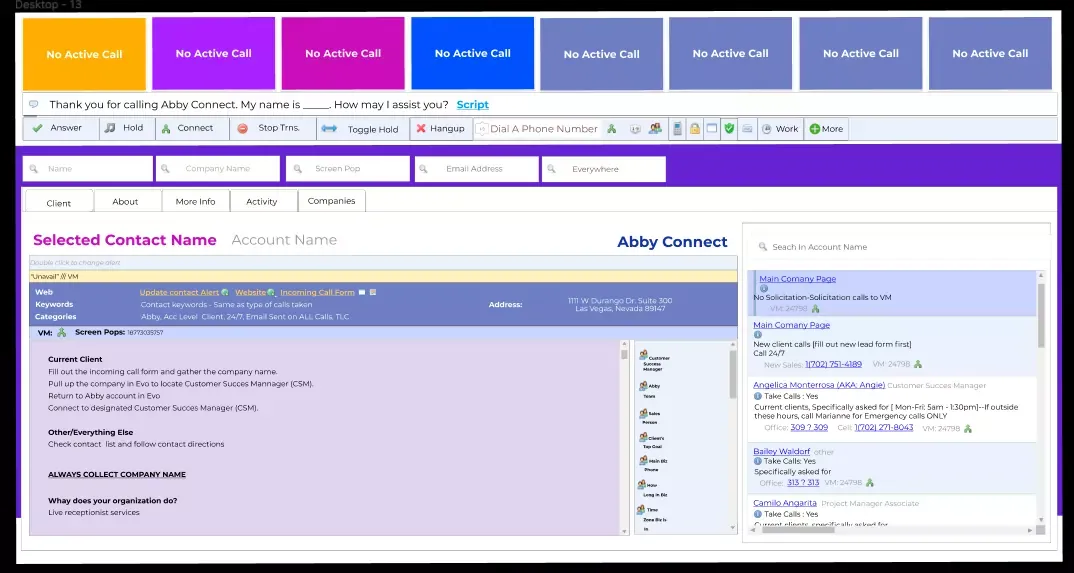Switch to the Client tab

coord(59,203)
